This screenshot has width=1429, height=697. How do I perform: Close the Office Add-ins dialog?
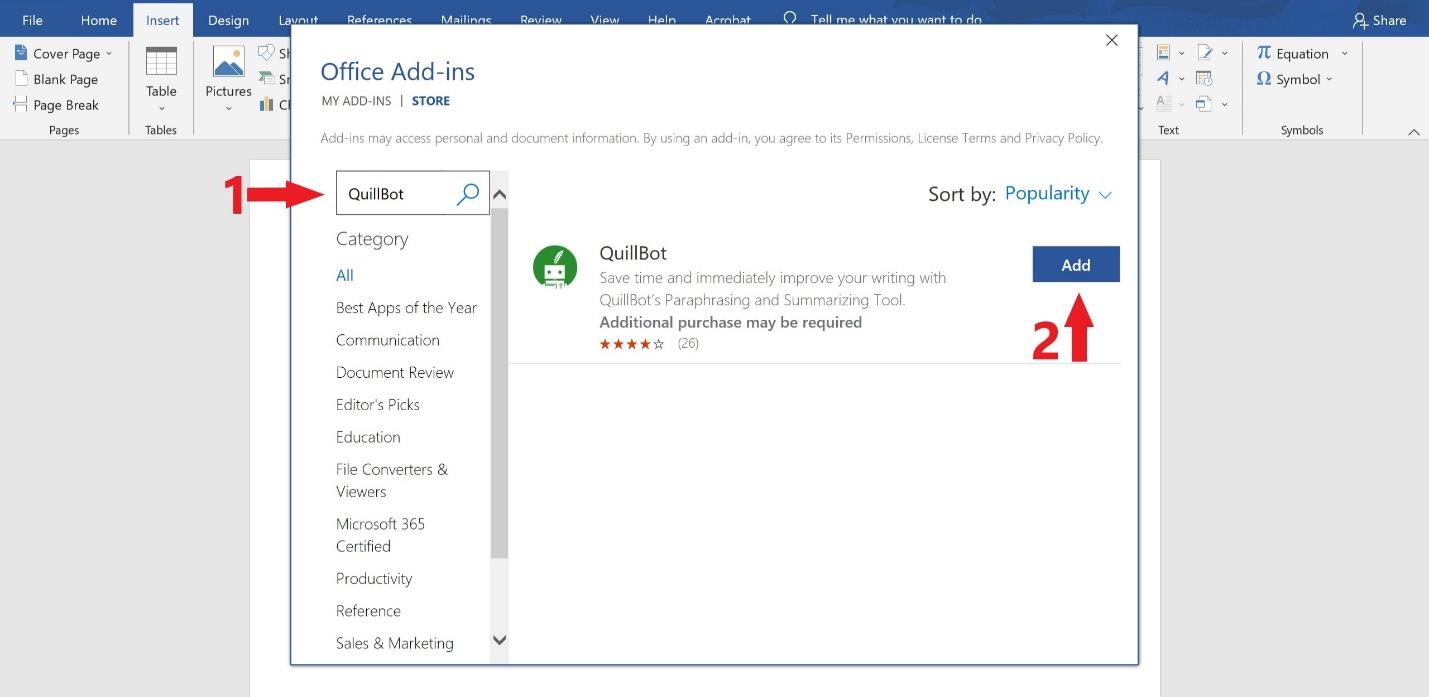[x=1111, y=40]
